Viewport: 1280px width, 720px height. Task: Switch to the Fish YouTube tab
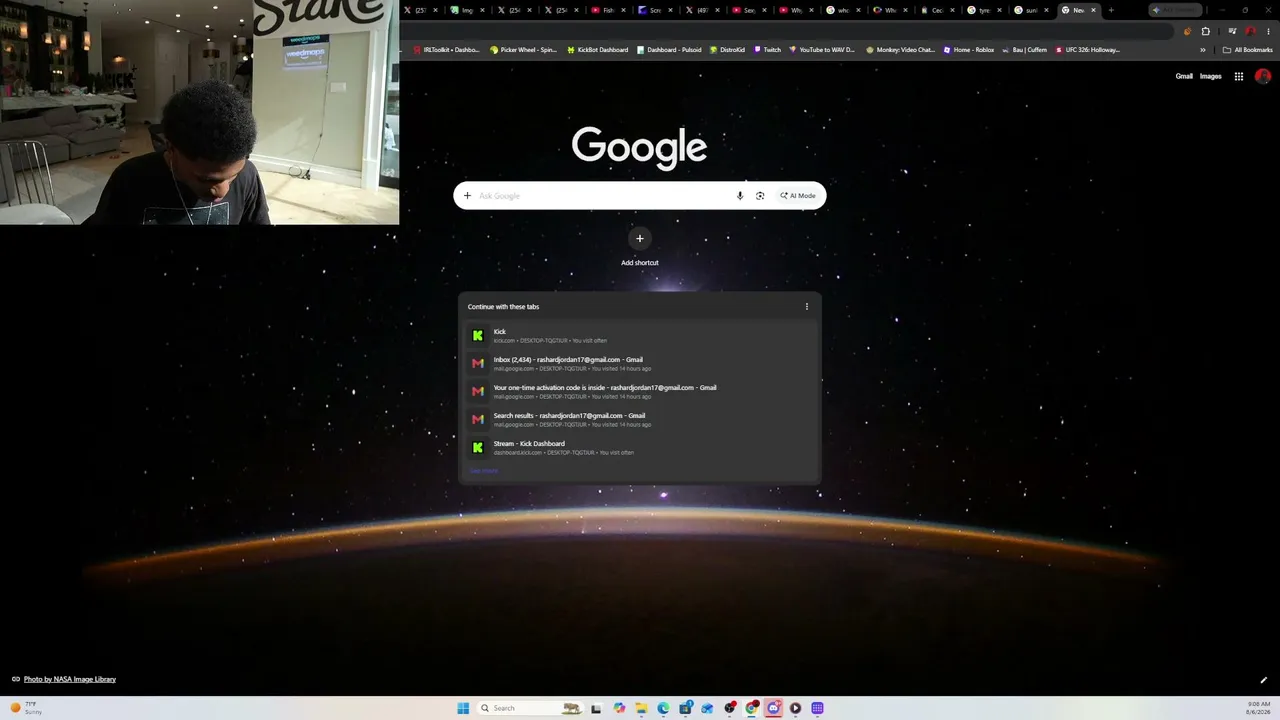tap(609, 10)
